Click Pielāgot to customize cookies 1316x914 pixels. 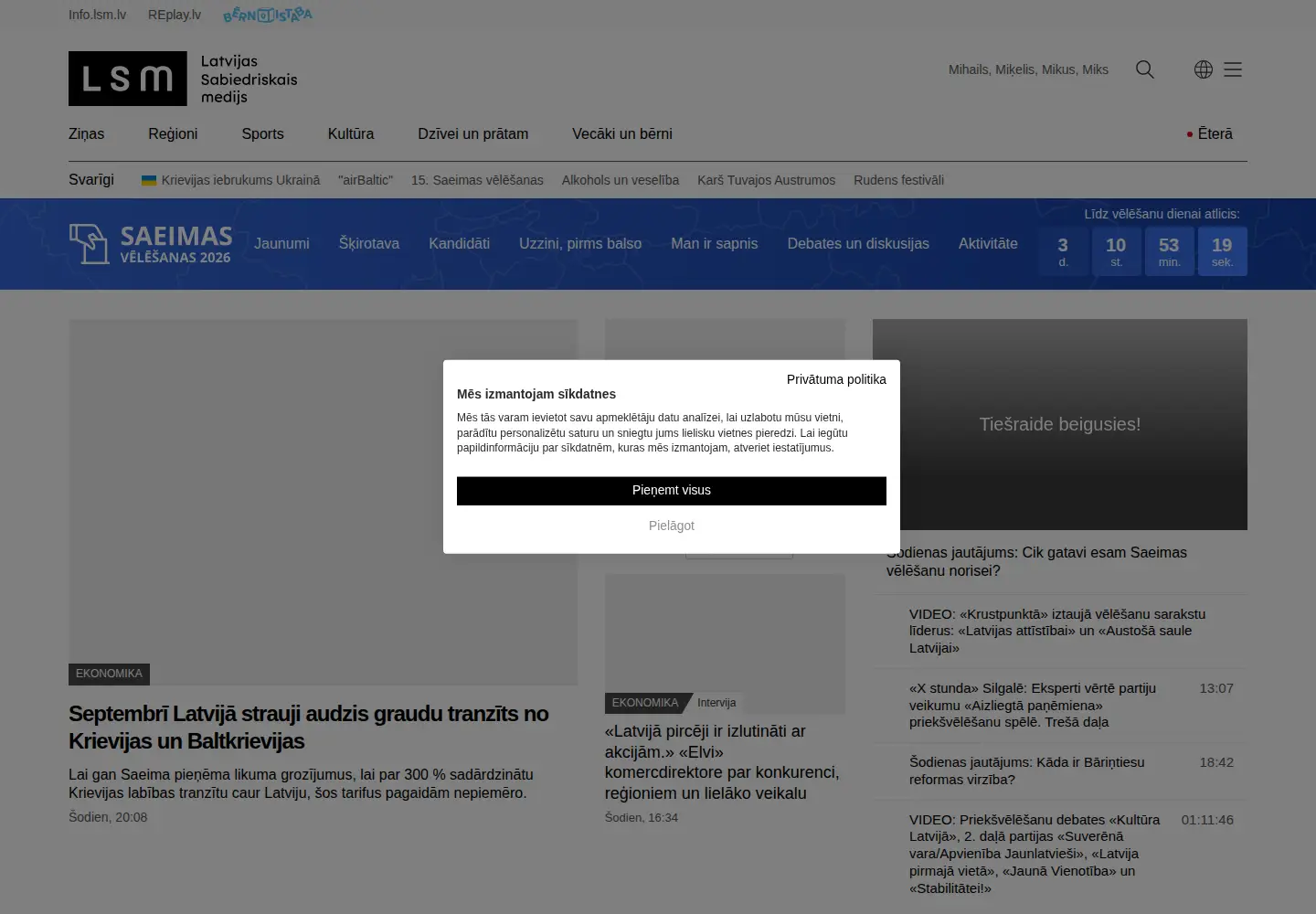click(x=672, y=526)
